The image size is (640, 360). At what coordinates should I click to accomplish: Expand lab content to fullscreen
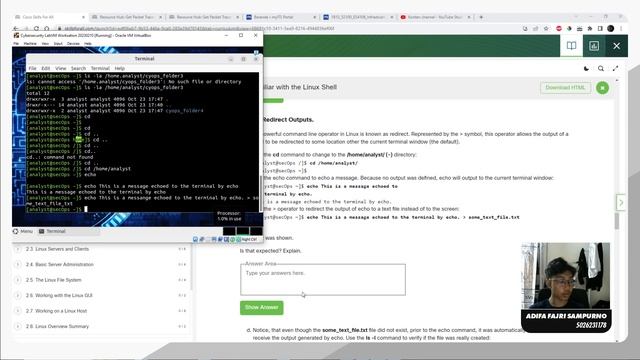click(x=616, y=69)
